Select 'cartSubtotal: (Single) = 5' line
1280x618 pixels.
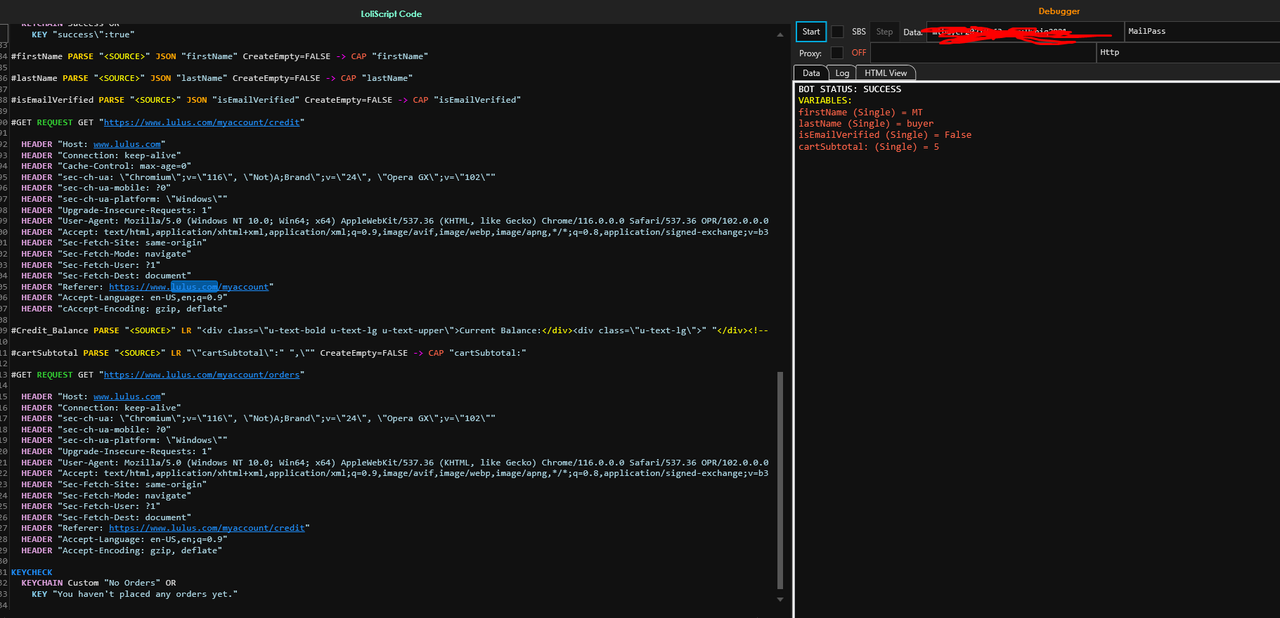point(869,147)
